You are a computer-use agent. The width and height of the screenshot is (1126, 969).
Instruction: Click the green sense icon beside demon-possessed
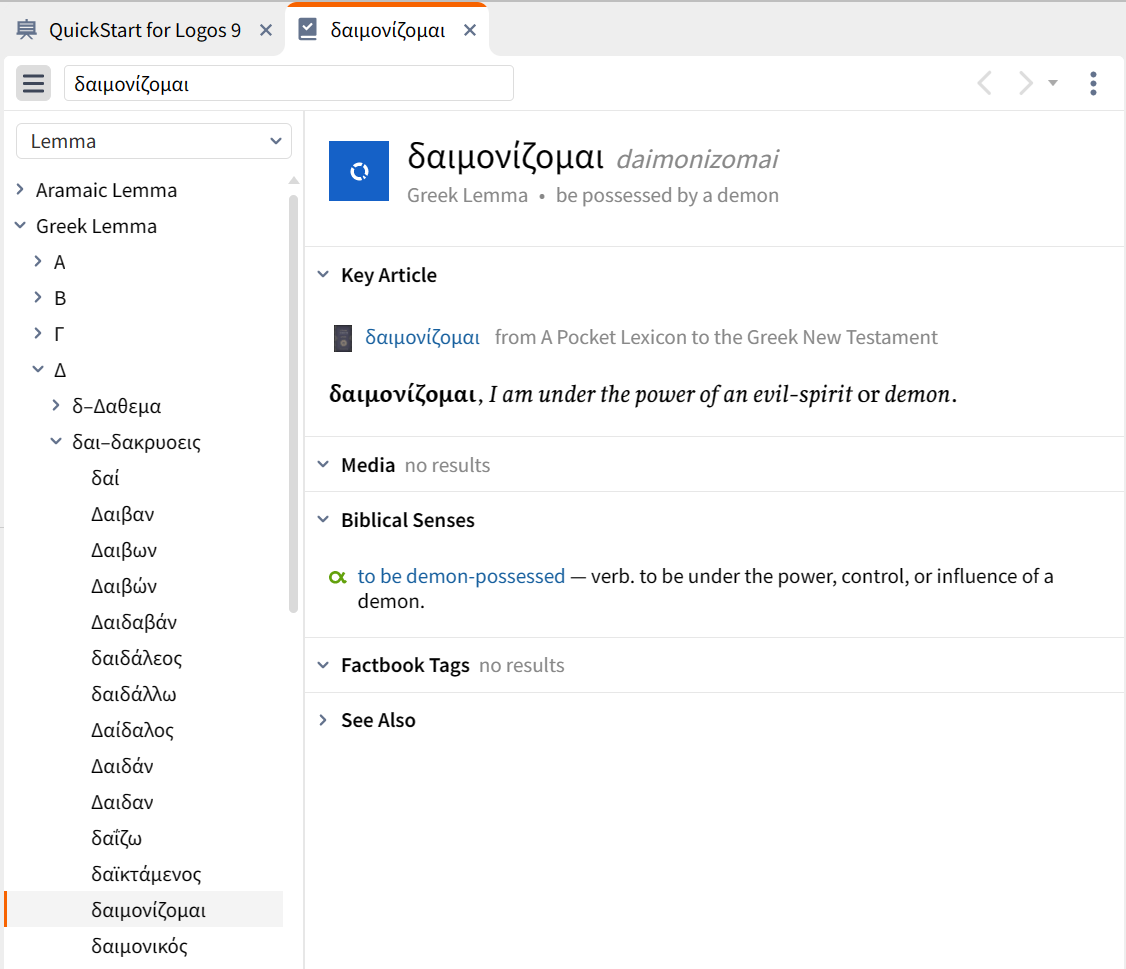tap(338, 577)
